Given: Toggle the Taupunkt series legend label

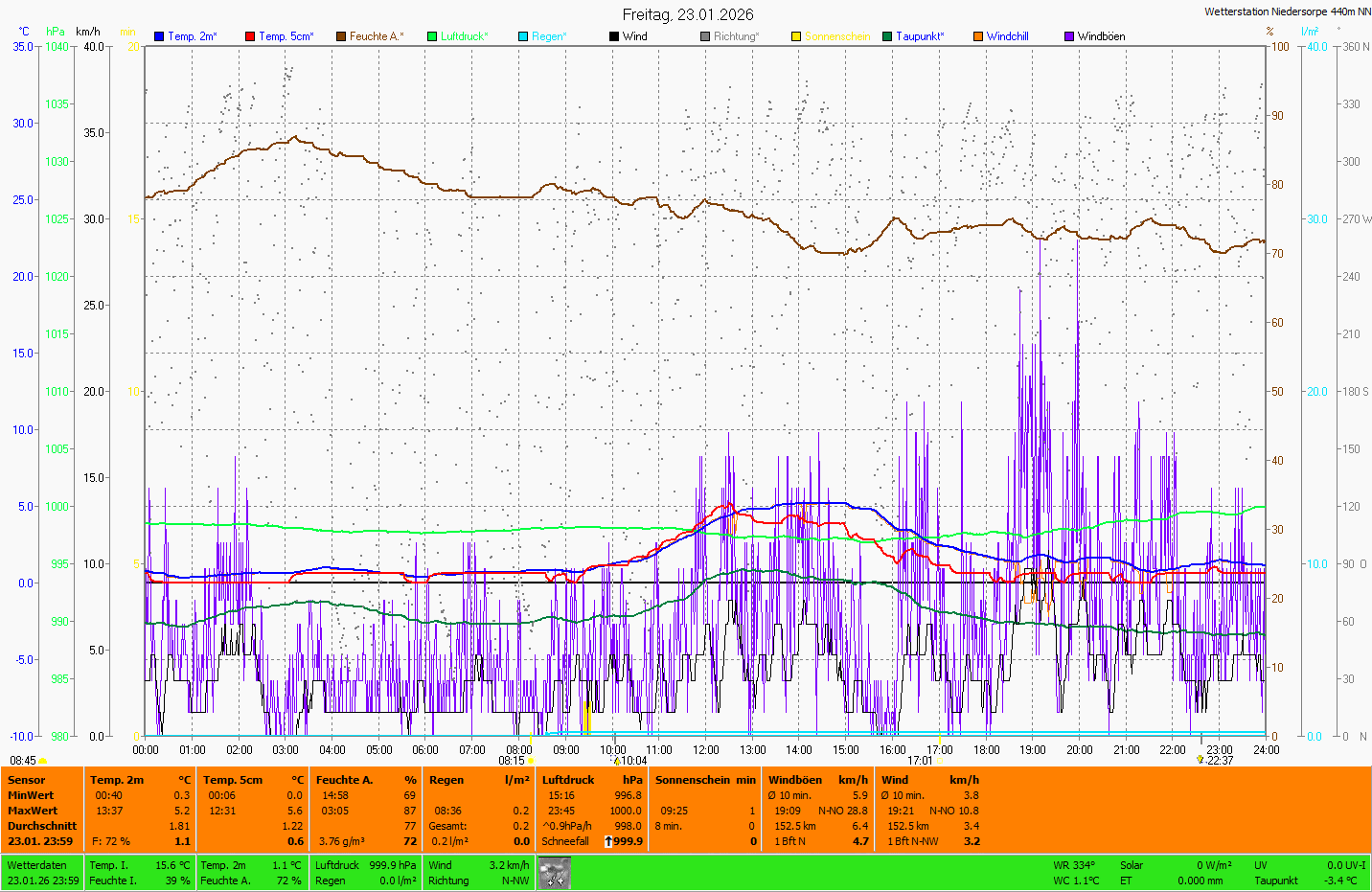Looking at the screenshot, I should (x=919, y=36).
